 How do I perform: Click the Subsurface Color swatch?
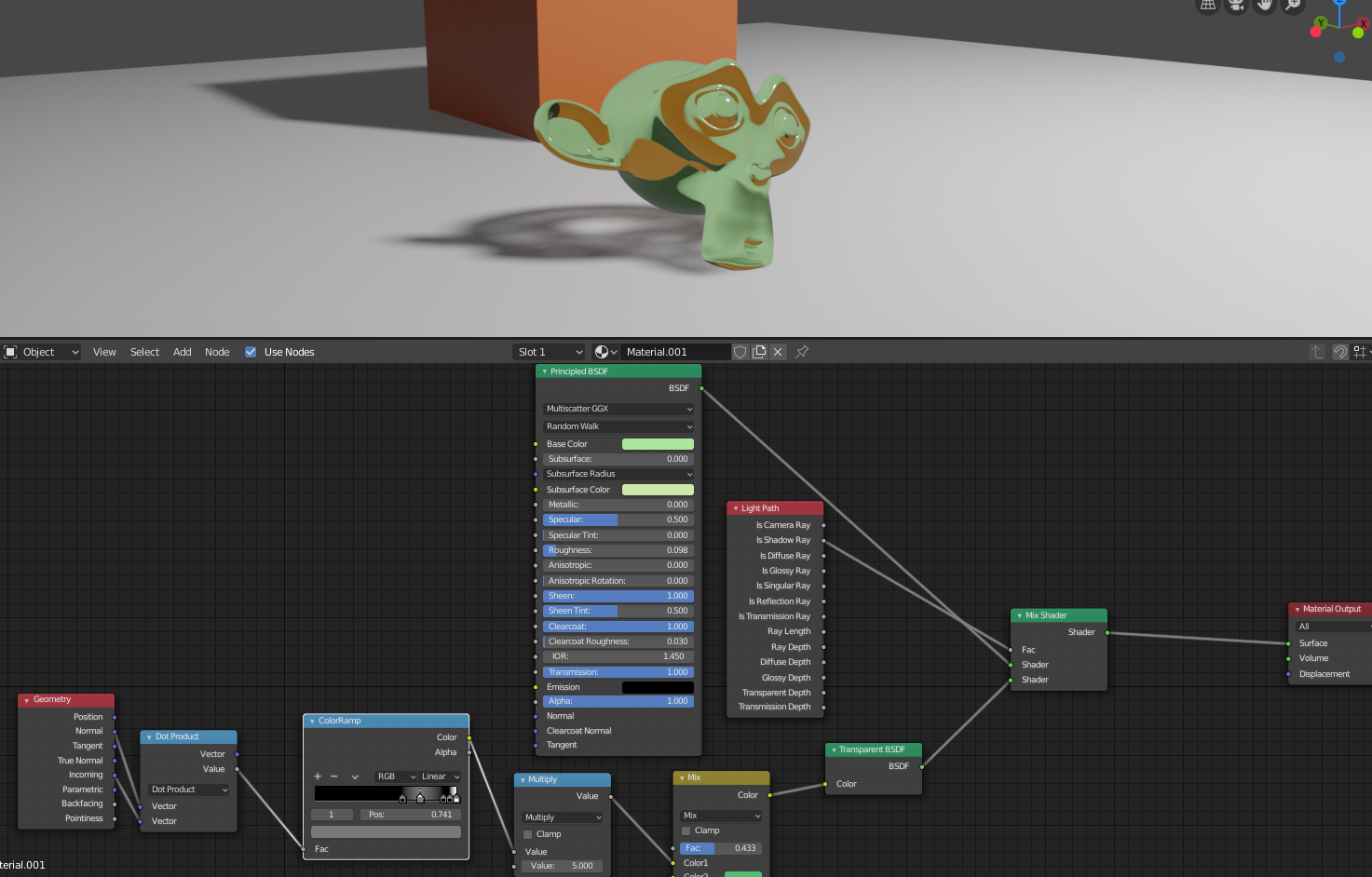[658, 490]
